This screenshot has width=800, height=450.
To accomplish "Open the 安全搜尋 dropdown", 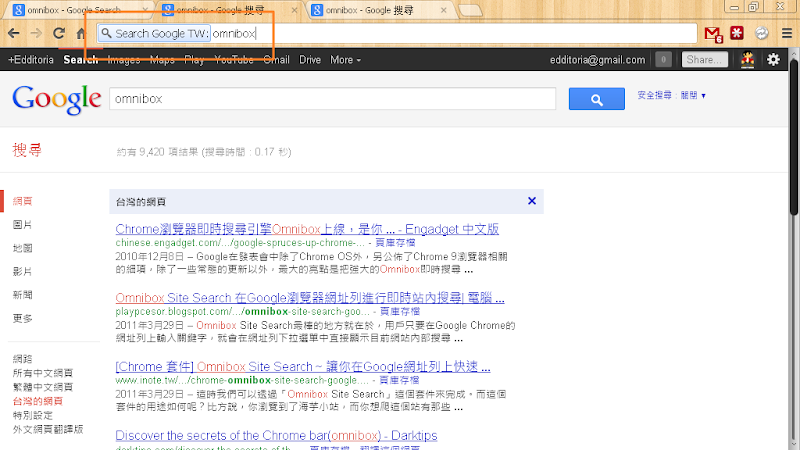I will [671, 95].
